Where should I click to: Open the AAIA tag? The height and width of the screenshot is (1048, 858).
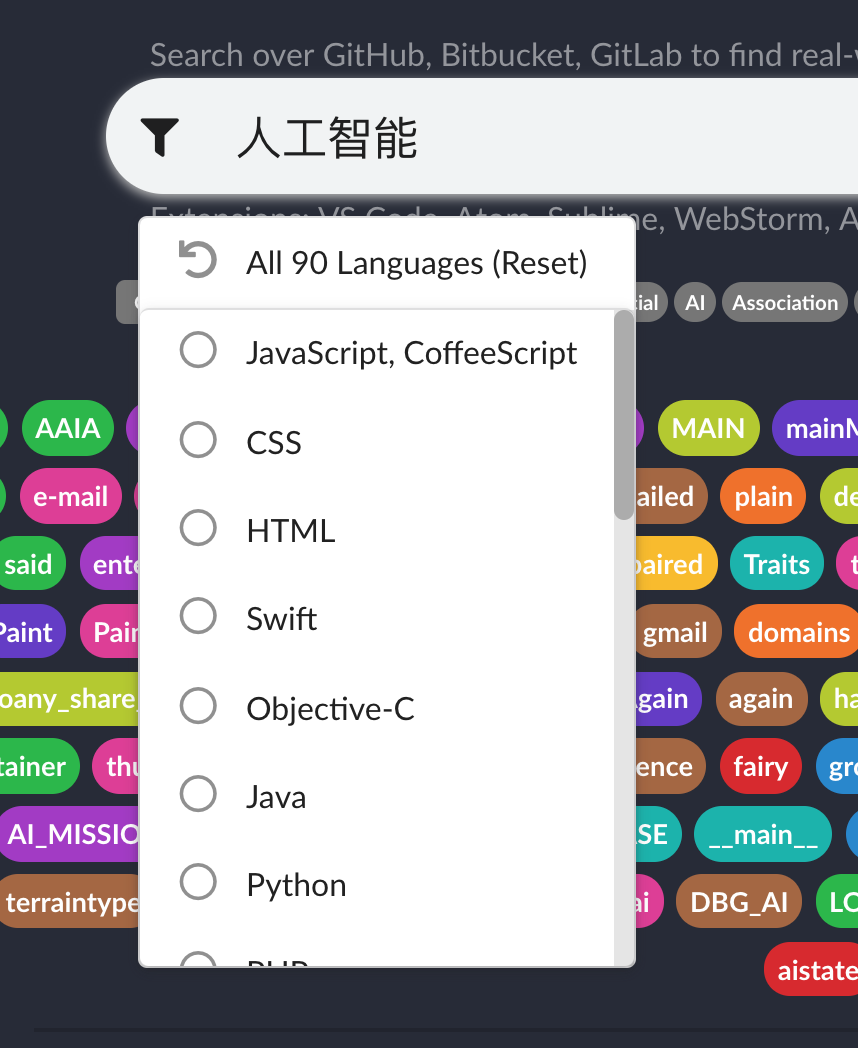[x=67, y=428]
